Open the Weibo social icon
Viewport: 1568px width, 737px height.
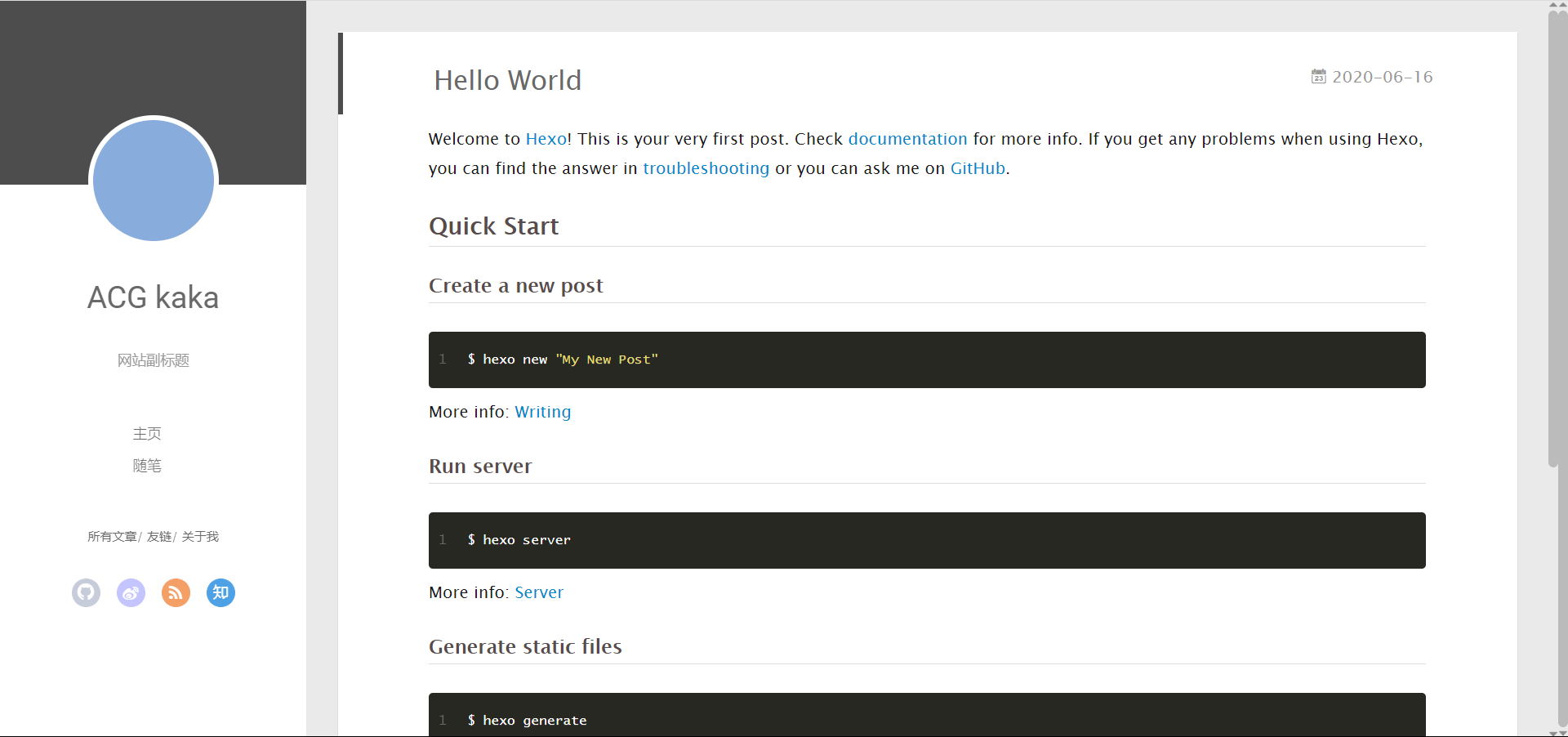point(131,592)
